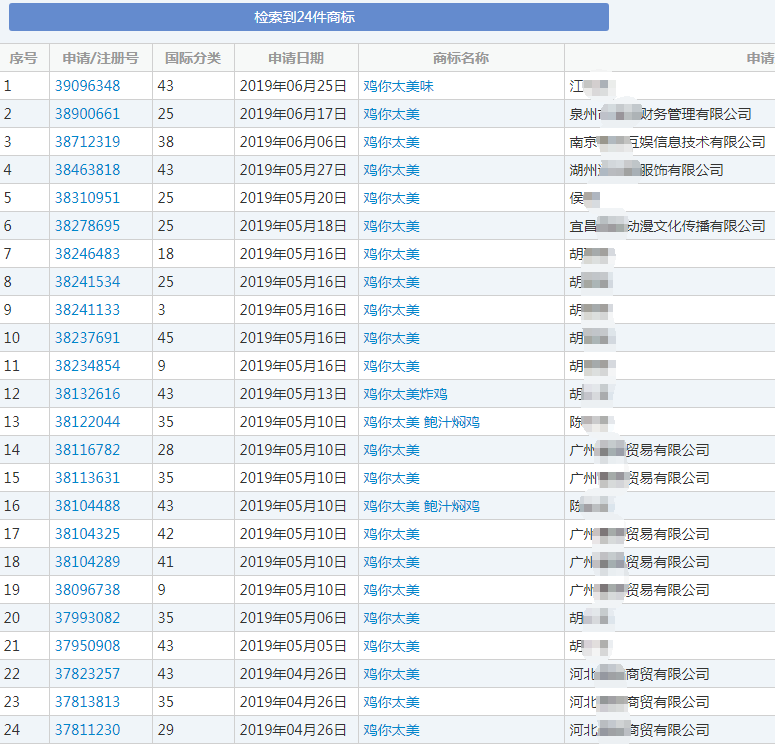Open registration number 39096348 link
Image resolution: width=775 pixels, height=746 pixels.
pyautogui.click(x=87, y=86)
